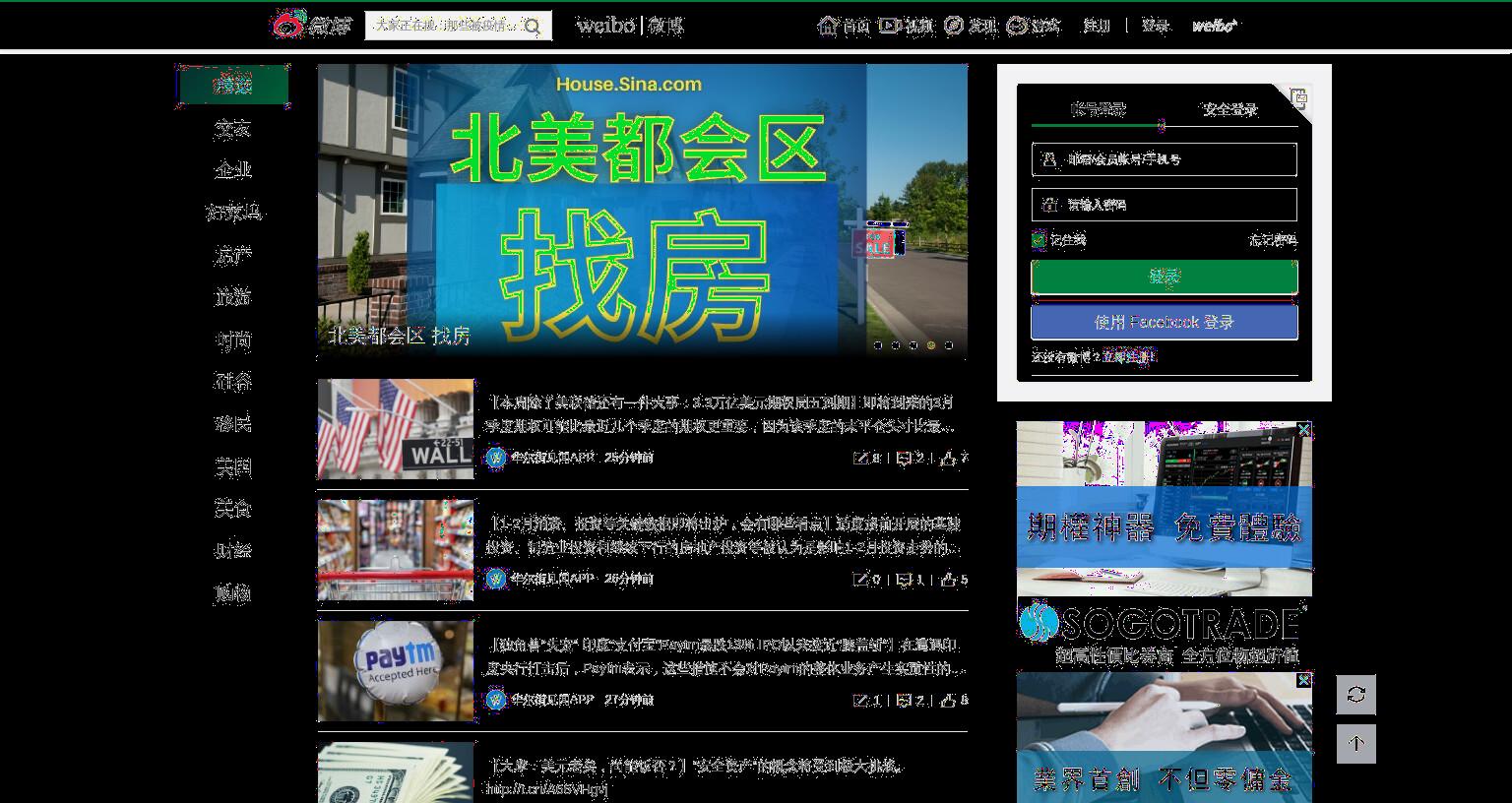This screenshot has width=1512, height=803.
Task: Select 美食 in the left category menu
Action: tap(233, 509)
